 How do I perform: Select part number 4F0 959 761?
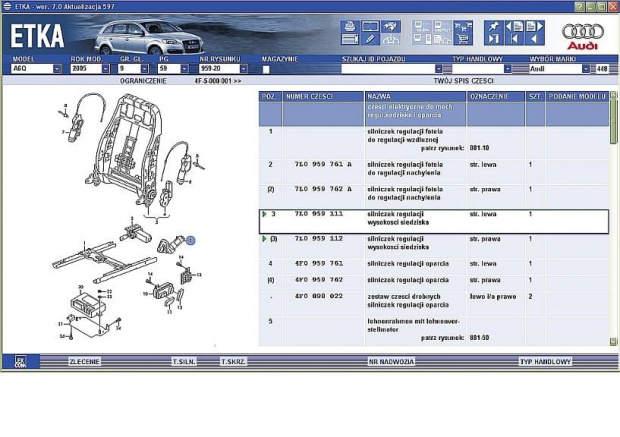(319, 263)
